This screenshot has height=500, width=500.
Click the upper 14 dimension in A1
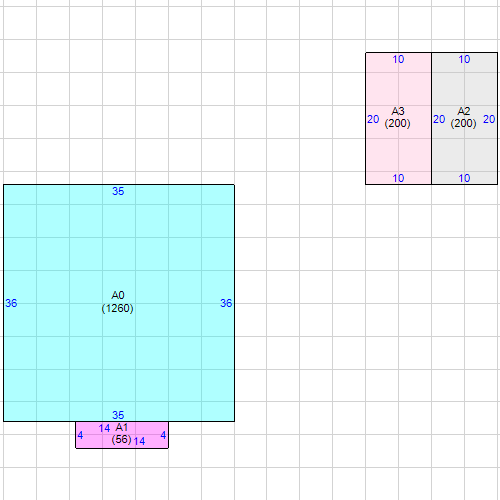point(104,428)
